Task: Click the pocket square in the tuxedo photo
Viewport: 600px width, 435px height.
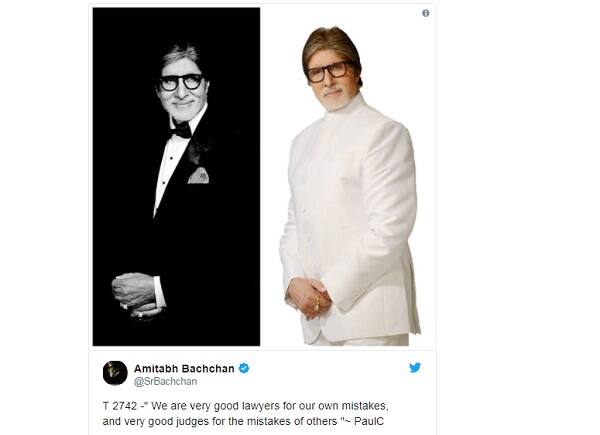Action: click(198, 176)
